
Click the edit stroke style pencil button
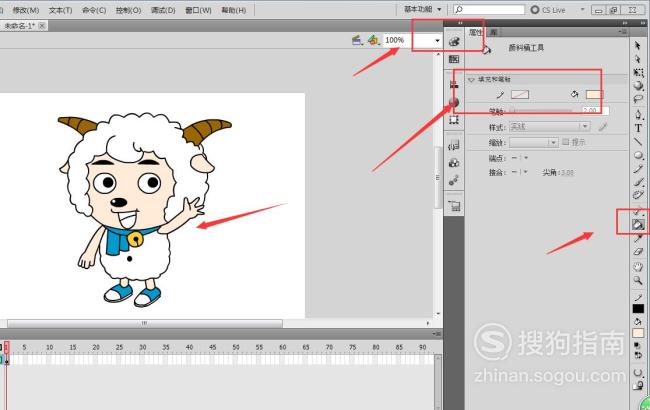pos(603,127)
